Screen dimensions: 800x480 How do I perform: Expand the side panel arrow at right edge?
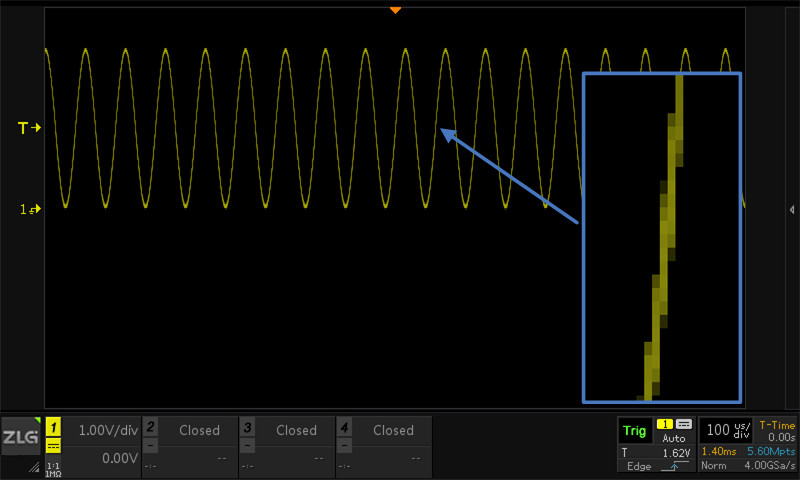pos(792,209)
